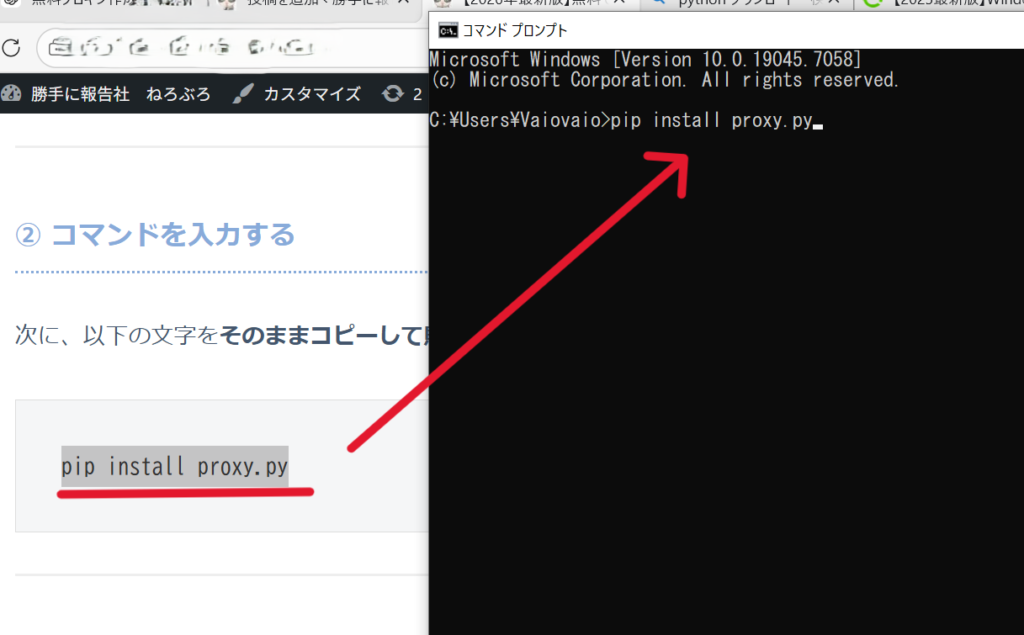Close the 【2026年最新版】無料 browser tab
The image size is (1024, 635).
[x=621, y=4]
